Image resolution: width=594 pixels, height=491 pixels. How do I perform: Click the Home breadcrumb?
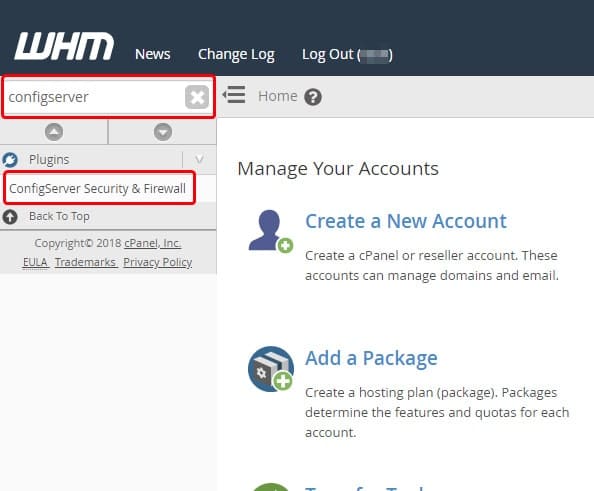click(278, 96)
